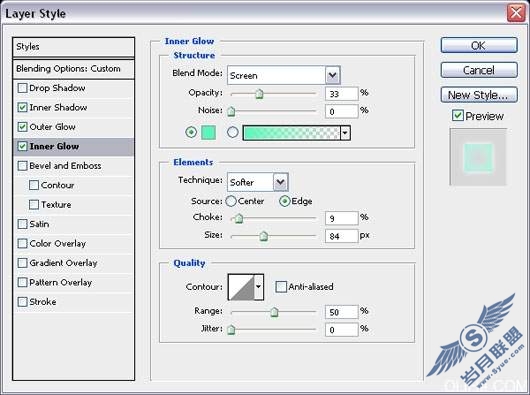Enable the Anti-aliased checkbox
The image size is (530, 395).
[281, 287]
